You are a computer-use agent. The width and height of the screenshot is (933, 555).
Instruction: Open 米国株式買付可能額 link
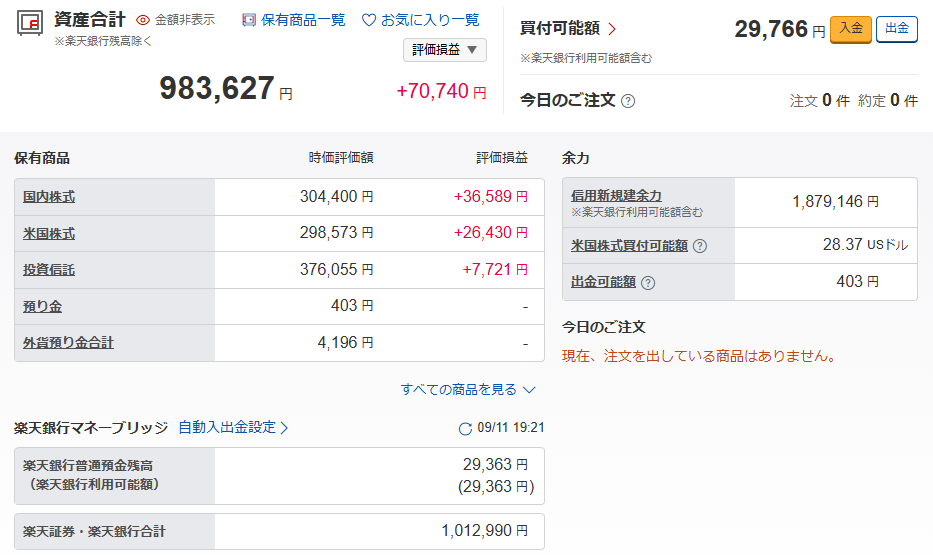(x=630, y=246)
